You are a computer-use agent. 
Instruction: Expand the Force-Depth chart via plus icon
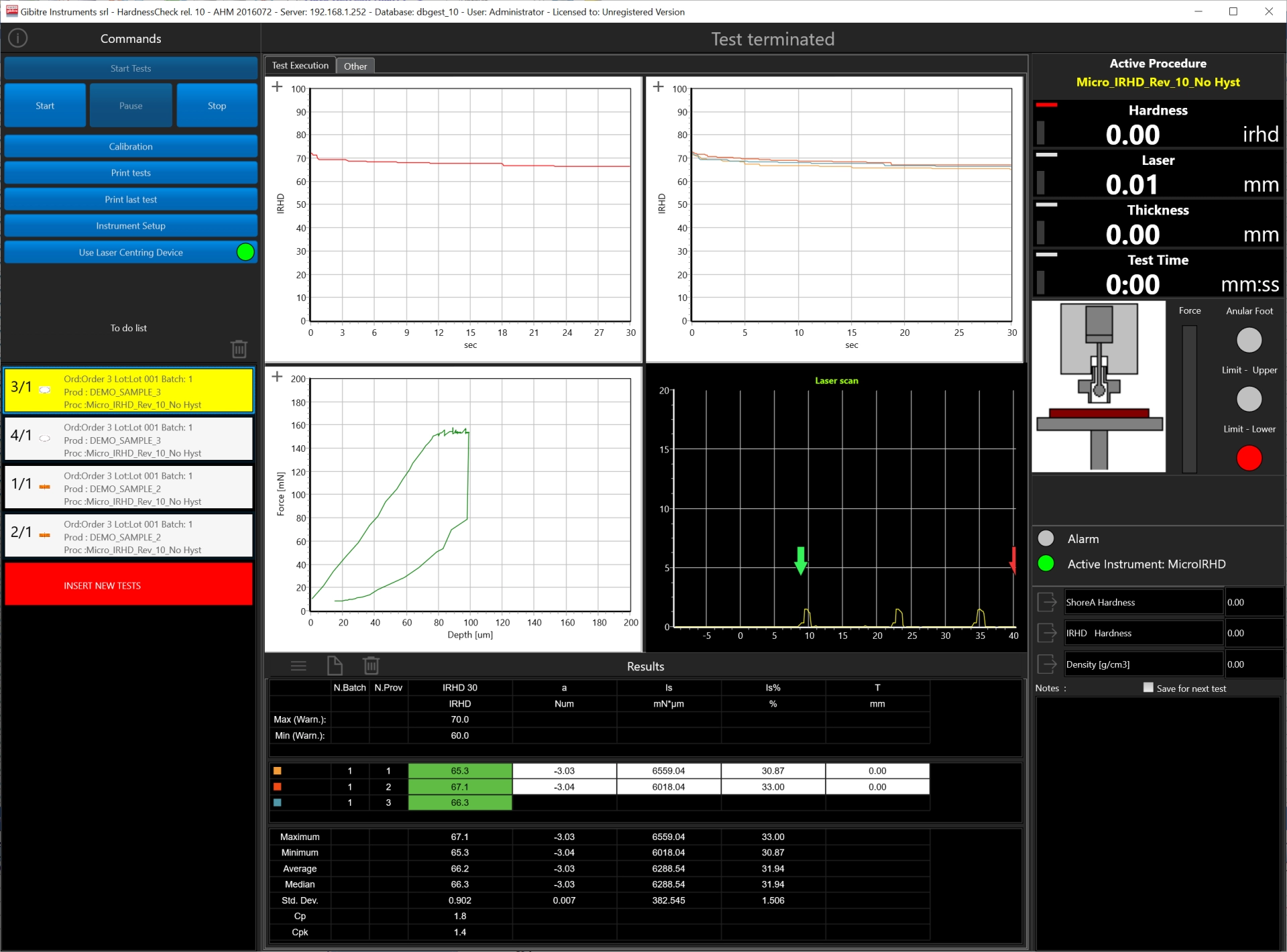[x=277, y=376]
